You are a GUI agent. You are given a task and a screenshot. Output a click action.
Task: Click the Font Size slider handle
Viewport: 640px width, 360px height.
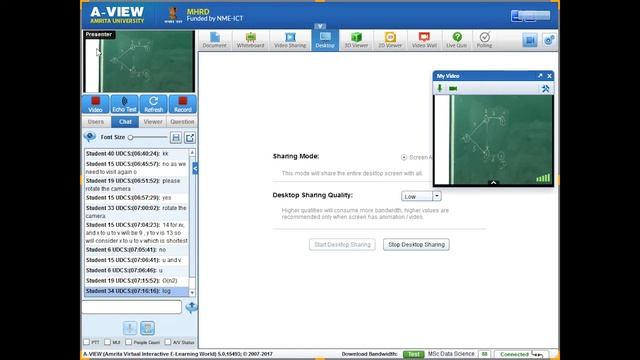[x=131, y=138]
